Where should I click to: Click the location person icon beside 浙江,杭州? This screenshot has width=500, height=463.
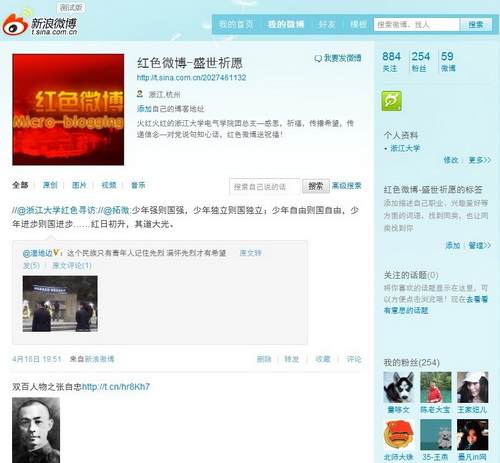point(140,94)
